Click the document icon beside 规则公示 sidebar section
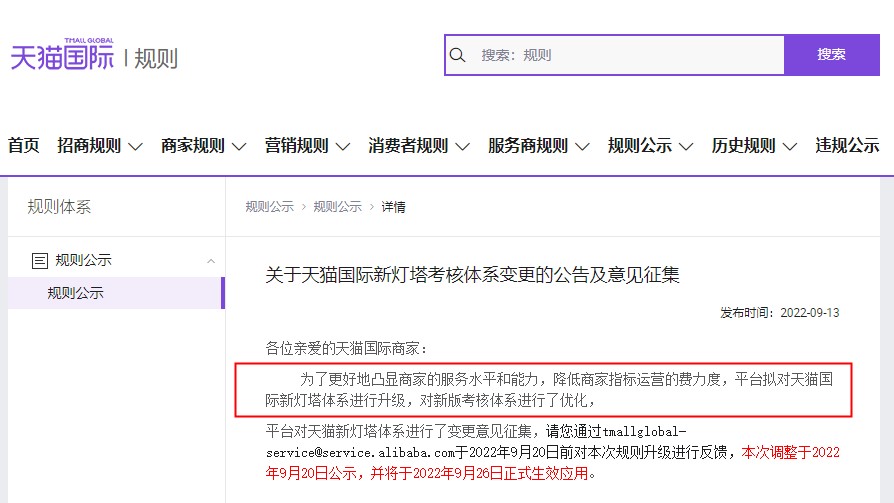The image size is (894, 503). 39,261
